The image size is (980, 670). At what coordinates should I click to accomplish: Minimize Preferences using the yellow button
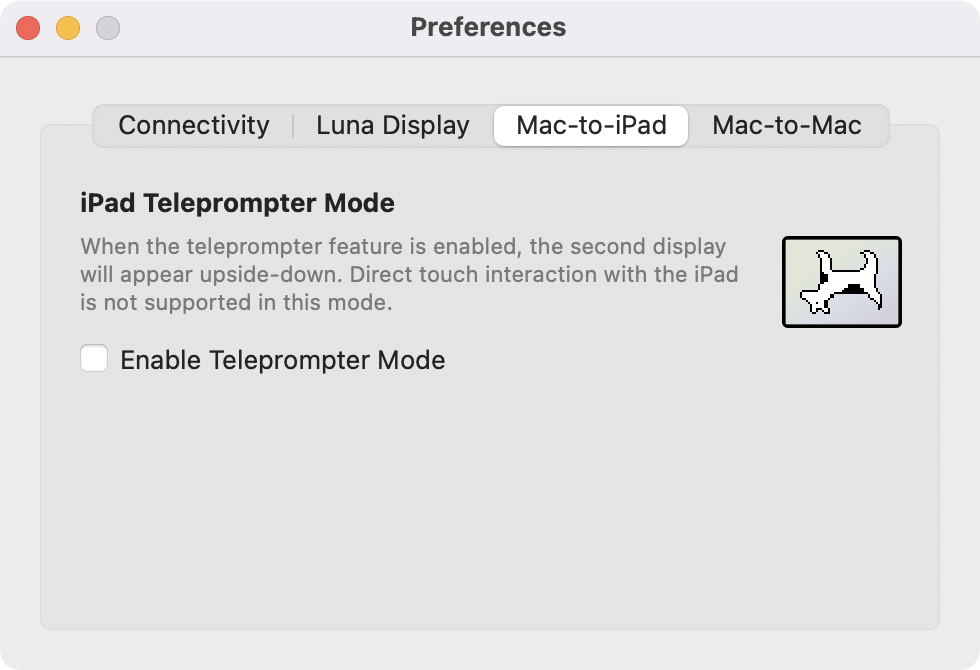click(x=68, y=28)
